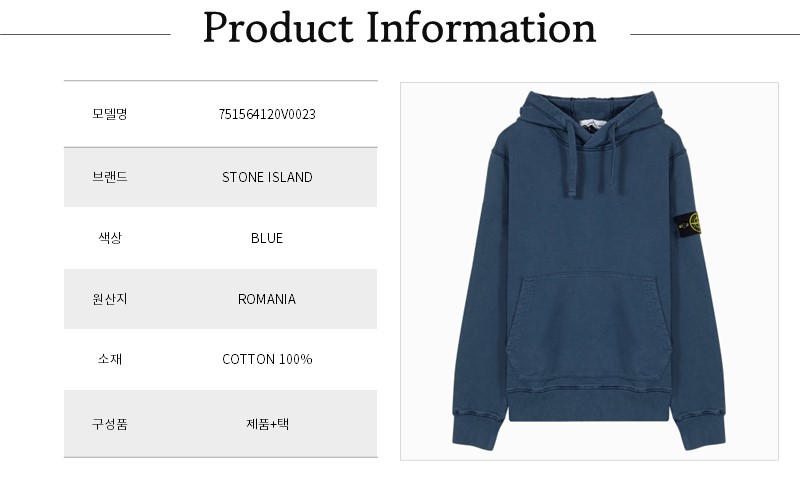The image size is (800, 491).
Task: Select the COTTON 100% material value
Action: pyautogui.click(x=267, y=359)
